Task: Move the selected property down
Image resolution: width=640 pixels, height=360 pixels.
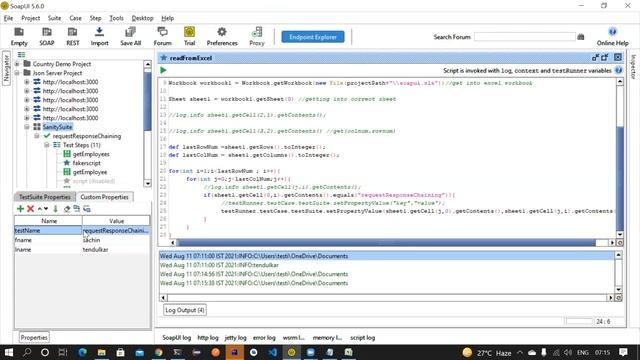Action: (x=46, y=209)
